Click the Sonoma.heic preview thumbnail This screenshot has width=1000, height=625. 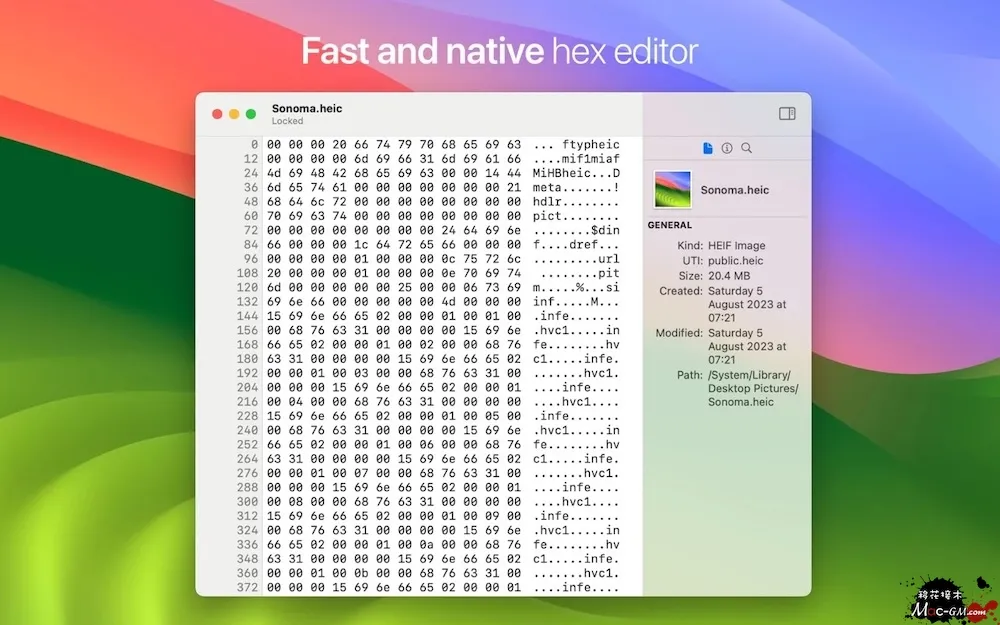click(673, 189)
